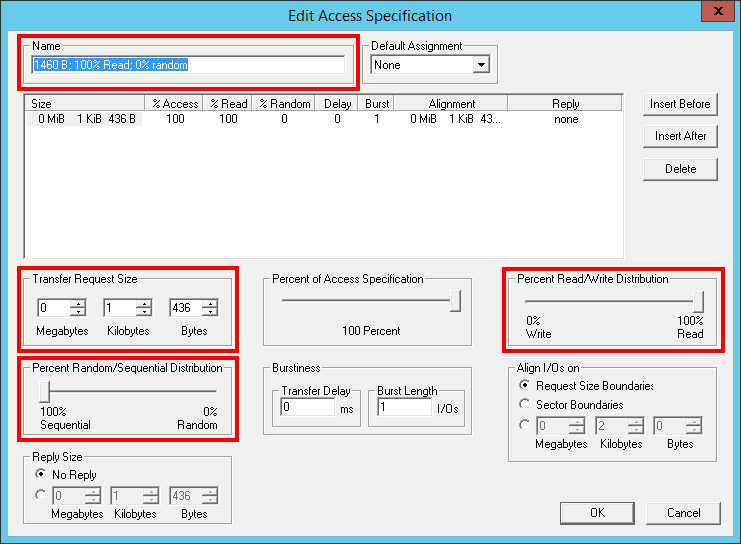Decrease Transfer Request Size Megabytes spinner
This screenshot has height=544, width=741.
78,312
